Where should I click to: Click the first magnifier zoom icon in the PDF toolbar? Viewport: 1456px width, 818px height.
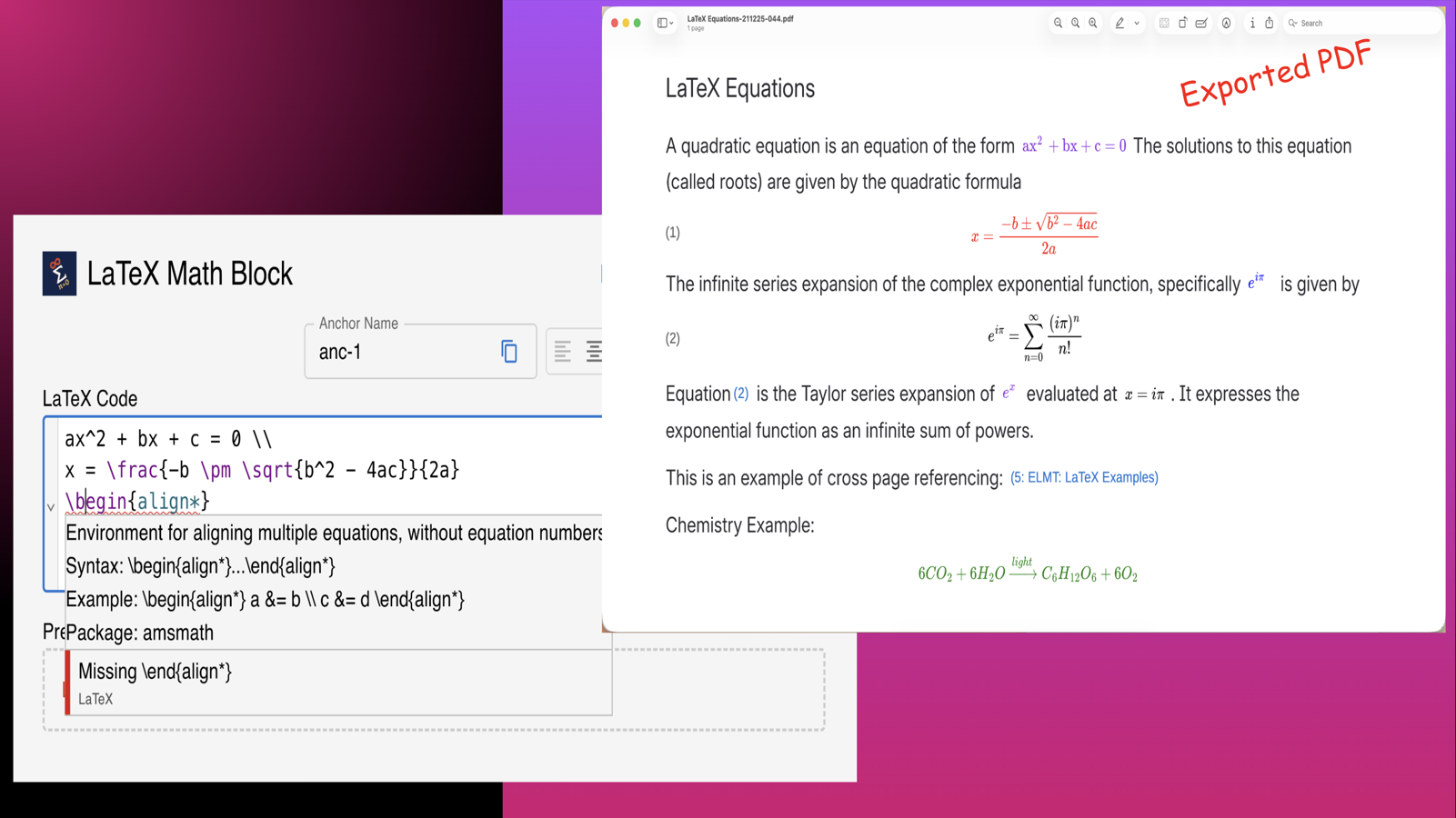pos(1058,23)
